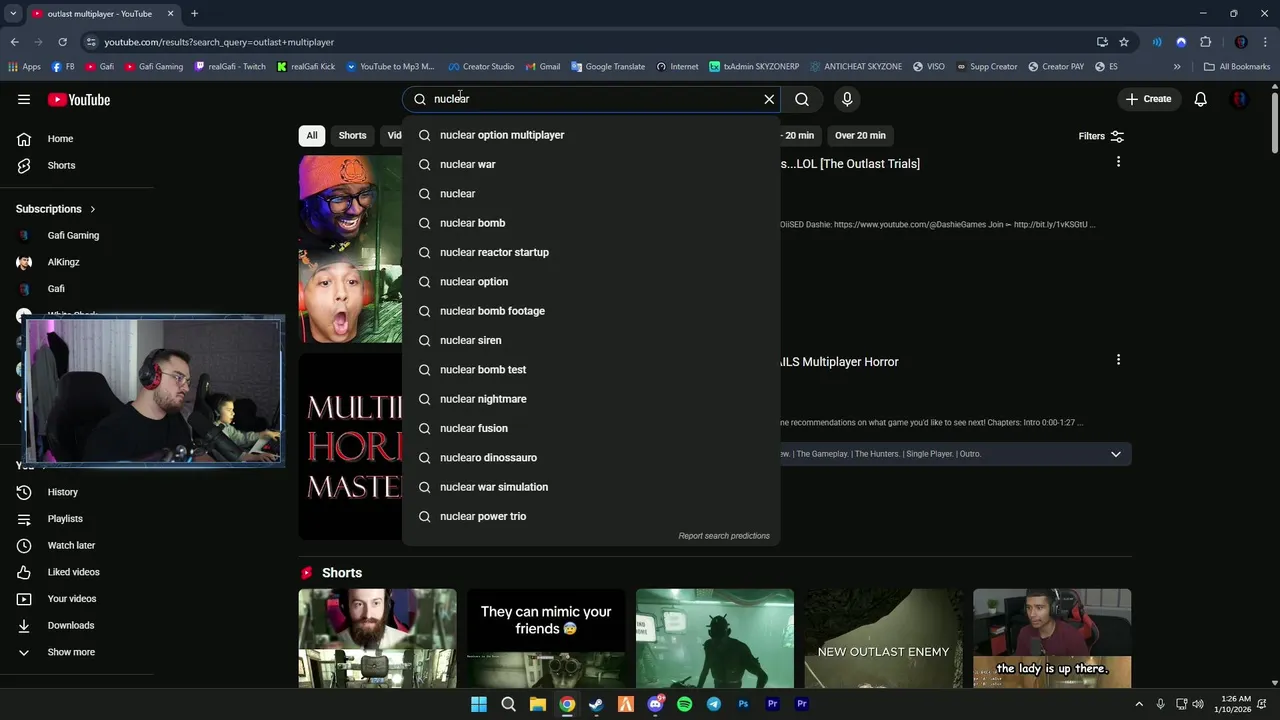
Task: Click the search magnifier button
Action: pyautogui.click(x=802, y=99)
